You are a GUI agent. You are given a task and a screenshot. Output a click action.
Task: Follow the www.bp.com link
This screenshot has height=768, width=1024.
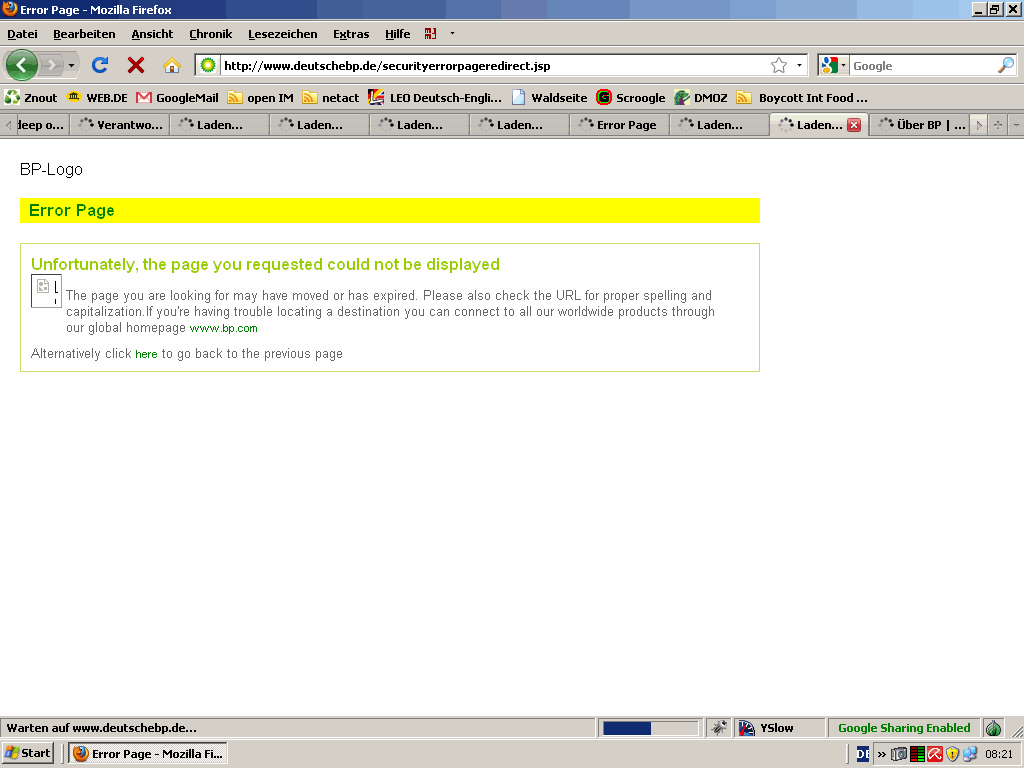pyautogui.click(x=223, y=328)
